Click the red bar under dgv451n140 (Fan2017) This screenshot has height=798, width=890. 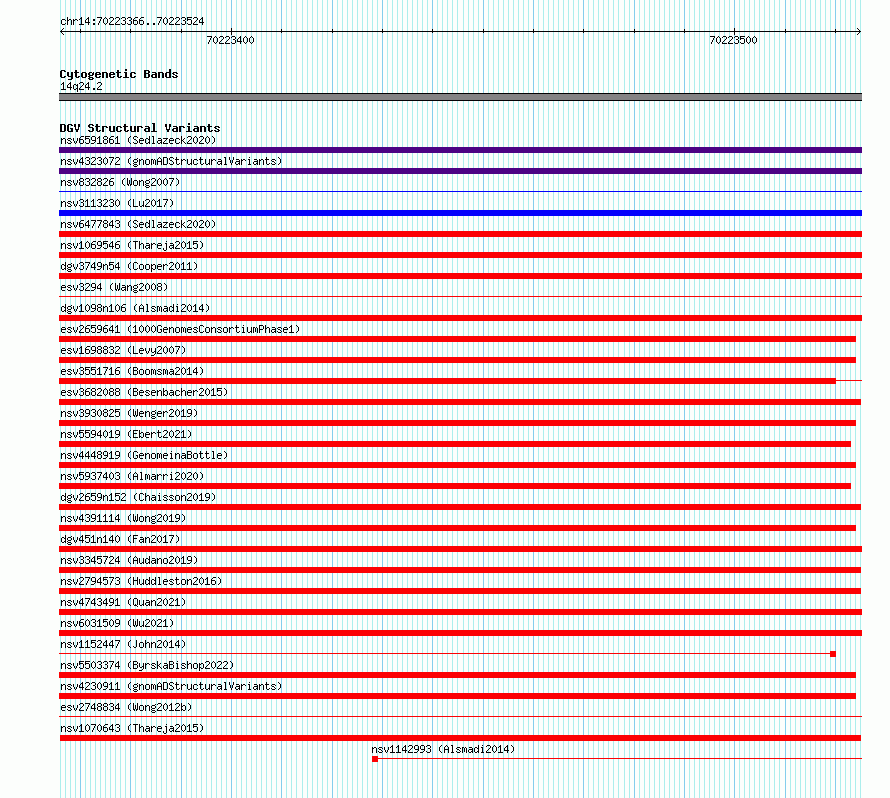point(460,549)
